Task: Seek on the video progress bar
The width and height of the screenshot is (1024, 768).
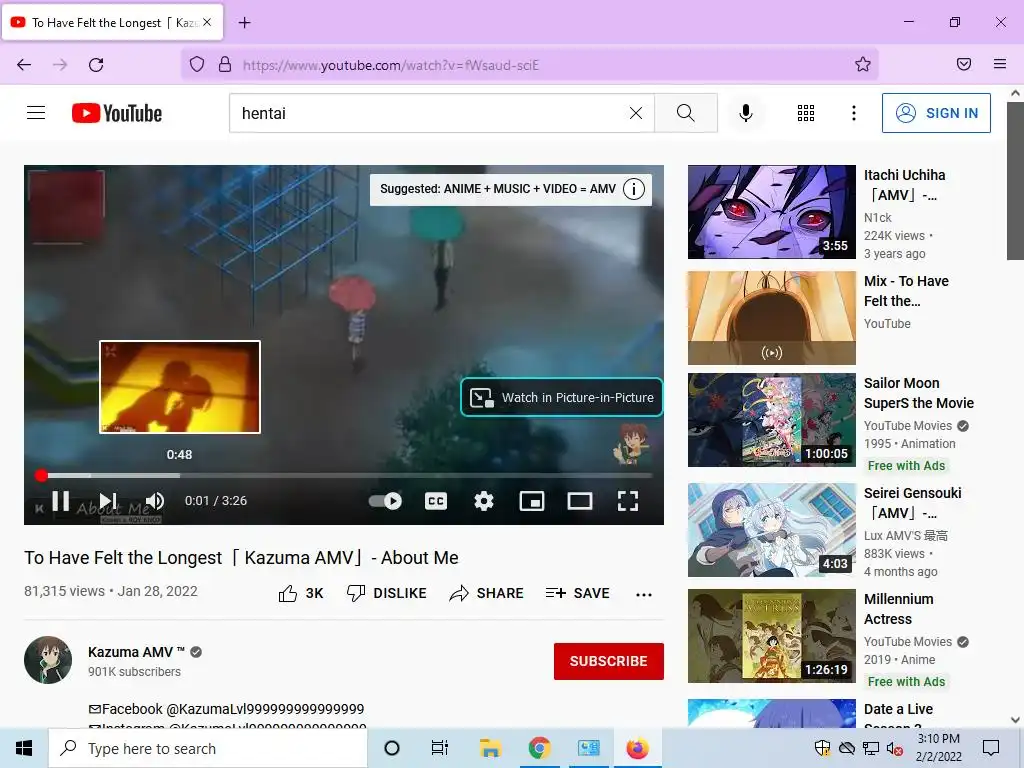Action: click(x=346, y=475)
